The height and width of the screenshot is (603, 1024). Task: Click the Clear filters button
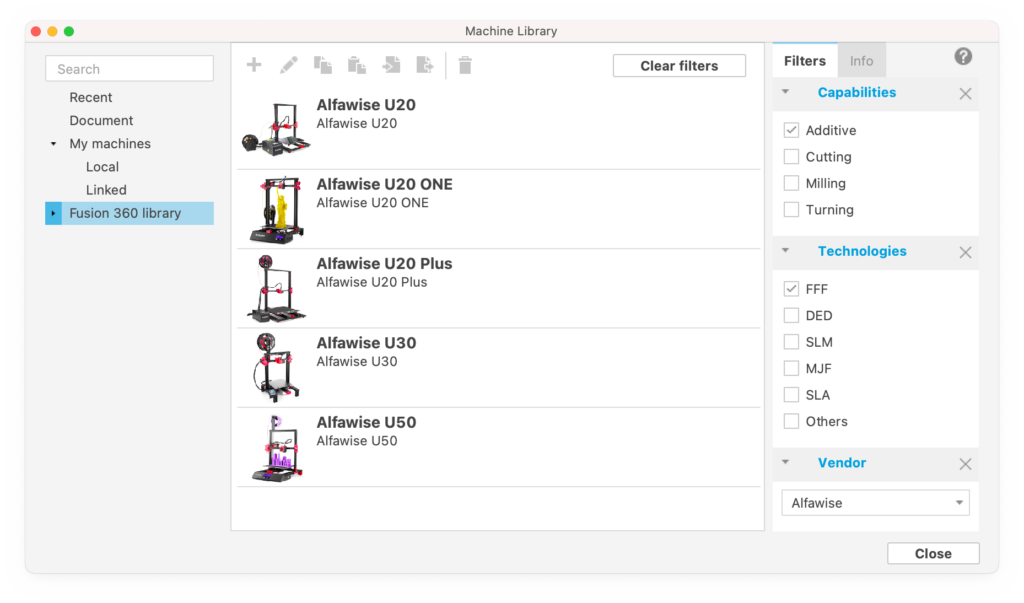click(x=679, y=65)
